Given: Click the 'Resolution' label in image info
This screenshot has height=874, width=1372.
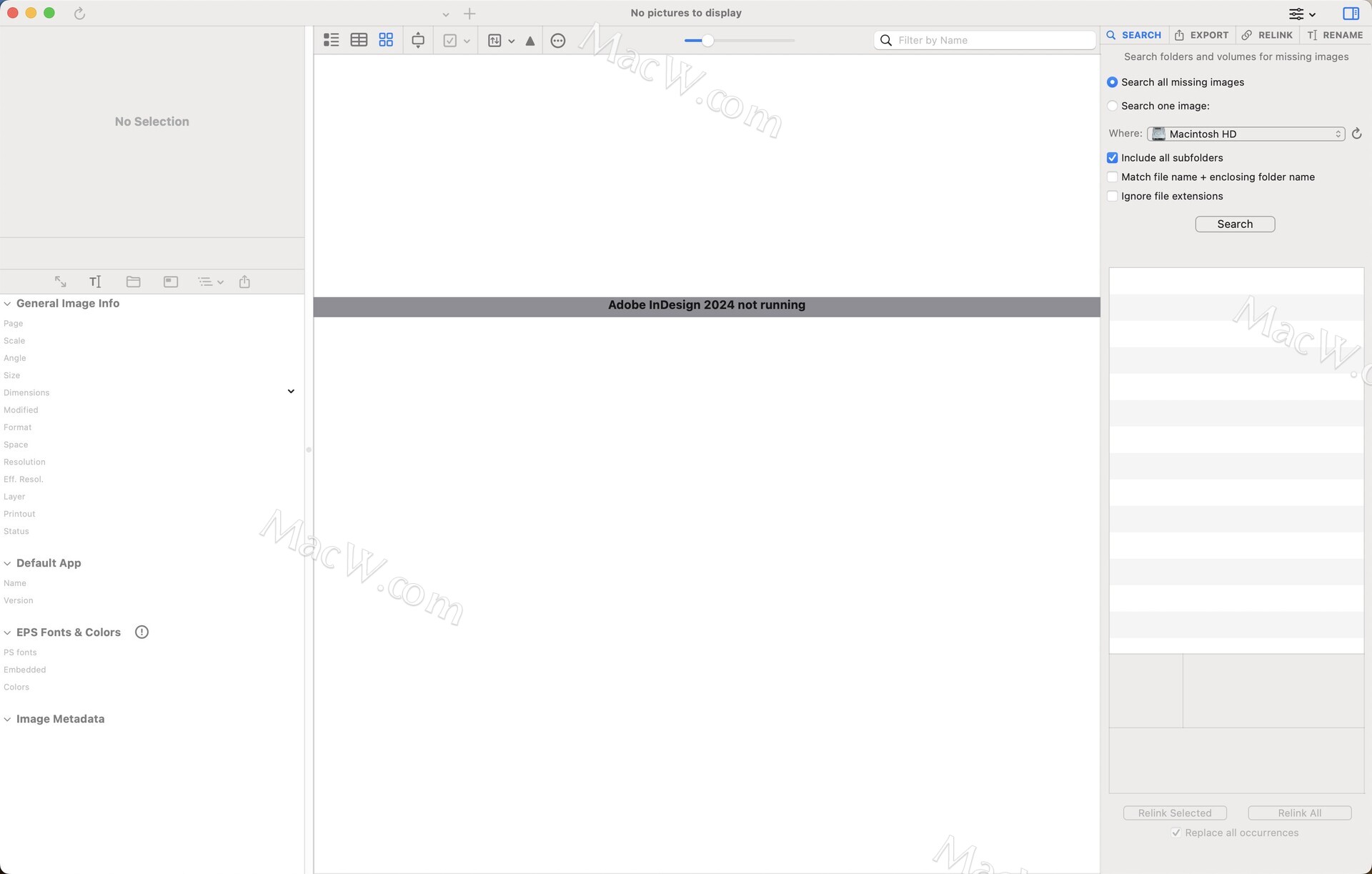Looking at the screenshot, I should [x=24, y=462].
